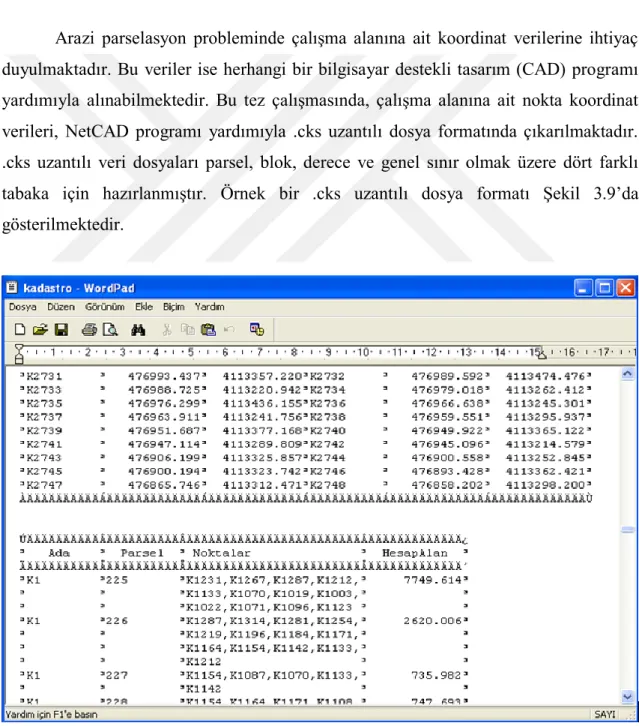Open Print Preview from the toolbar
This screenshot has width=639, height=726.
pos(110,330)
